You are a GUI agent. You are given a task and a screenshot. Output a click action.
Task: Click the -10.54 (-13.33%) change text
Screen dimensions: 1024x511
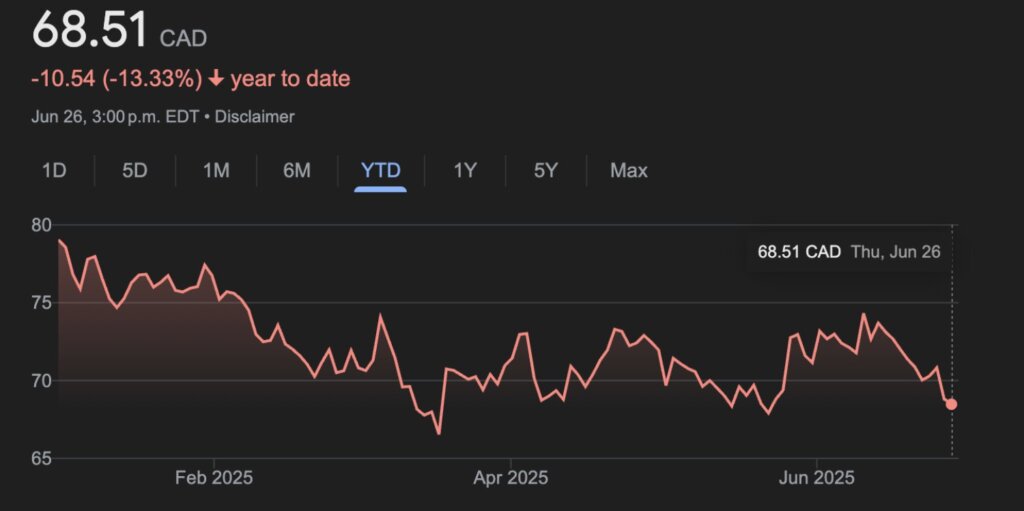tap(117, 79)
